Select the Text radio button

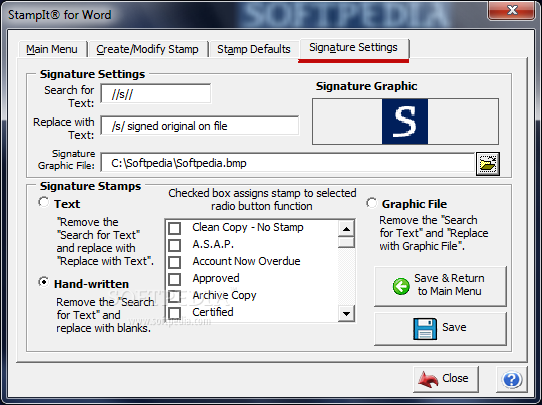pos(44,202)
